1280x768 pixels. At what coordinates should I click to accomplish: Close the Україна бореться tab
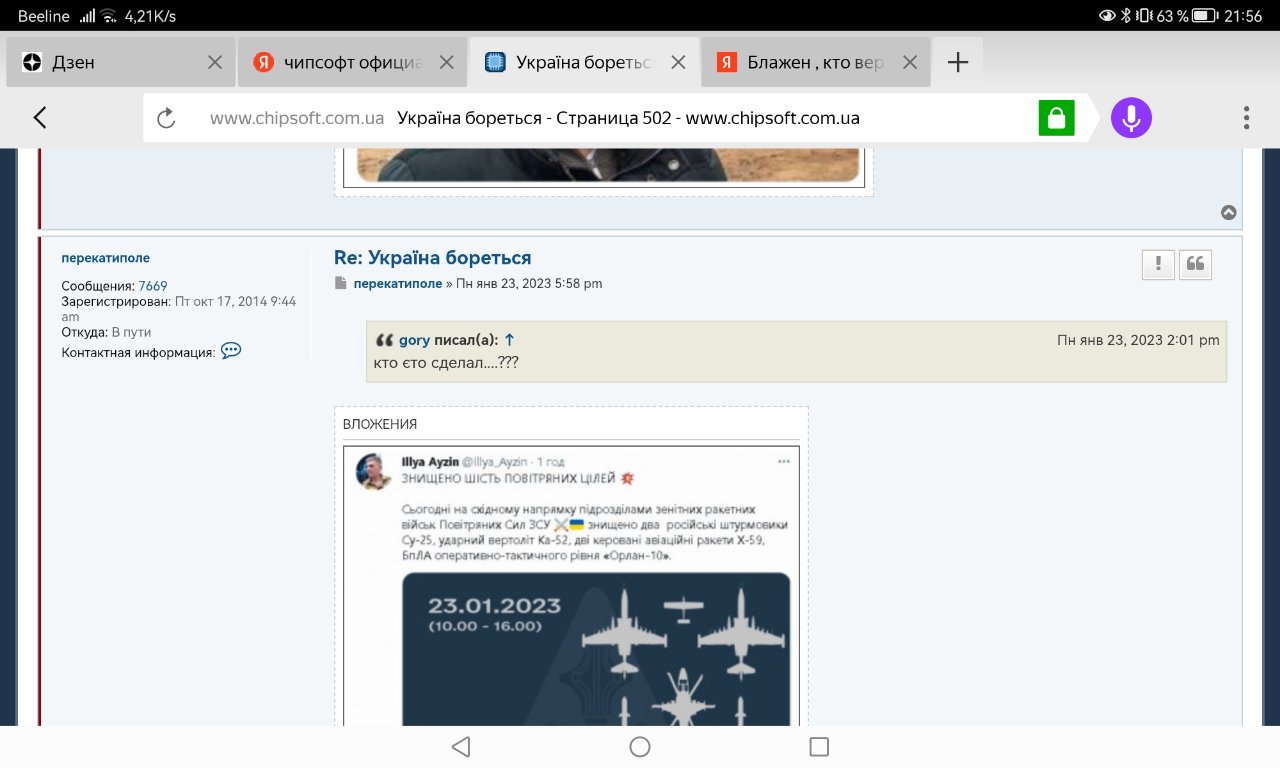coord(678,62)
